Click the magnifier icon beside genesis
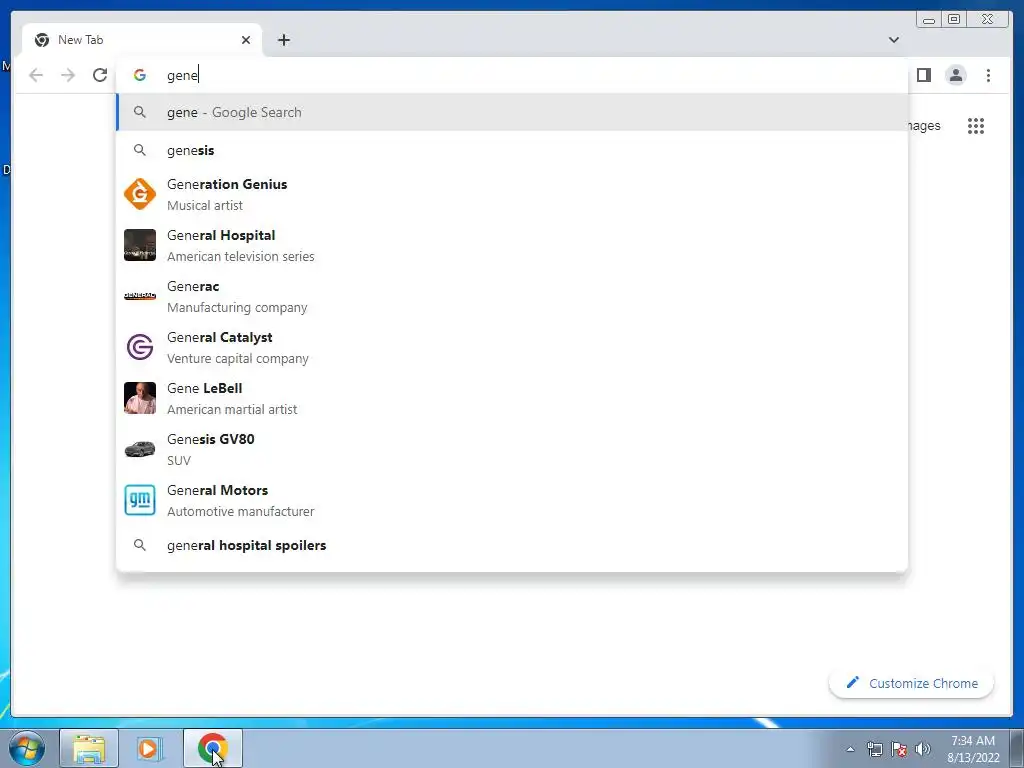The image size is (1024, 768). tap(140, 150)
